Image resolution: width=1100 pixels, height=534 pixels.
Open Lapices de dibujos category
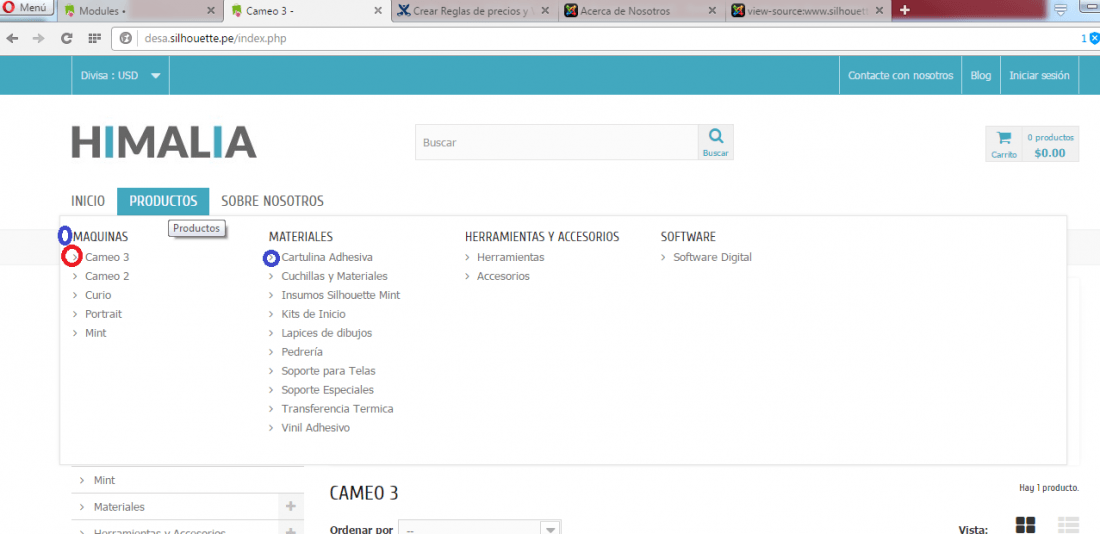point(326,333)
